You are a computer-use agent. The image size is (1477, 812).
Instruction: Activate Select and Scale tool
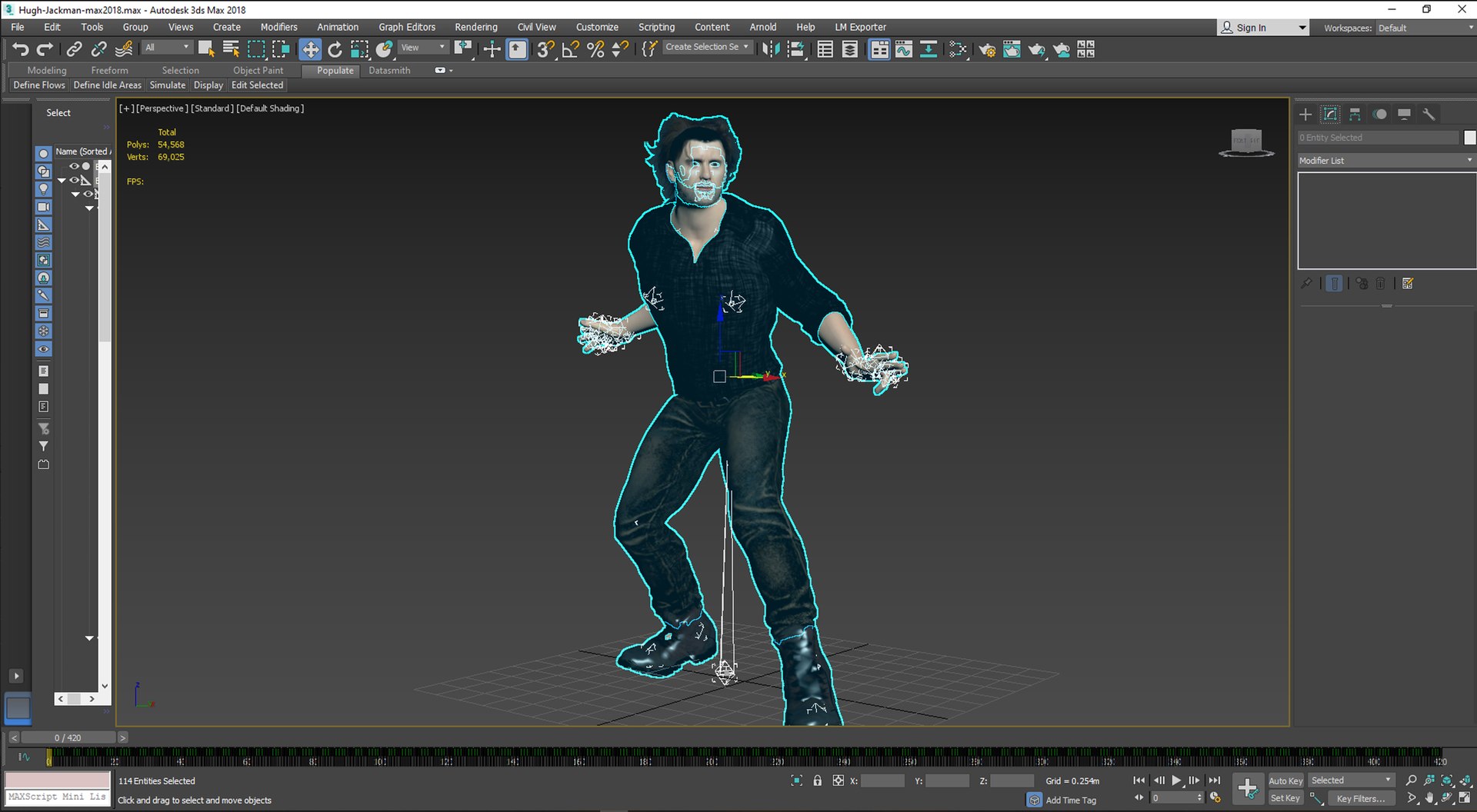(x=359, y=49)
